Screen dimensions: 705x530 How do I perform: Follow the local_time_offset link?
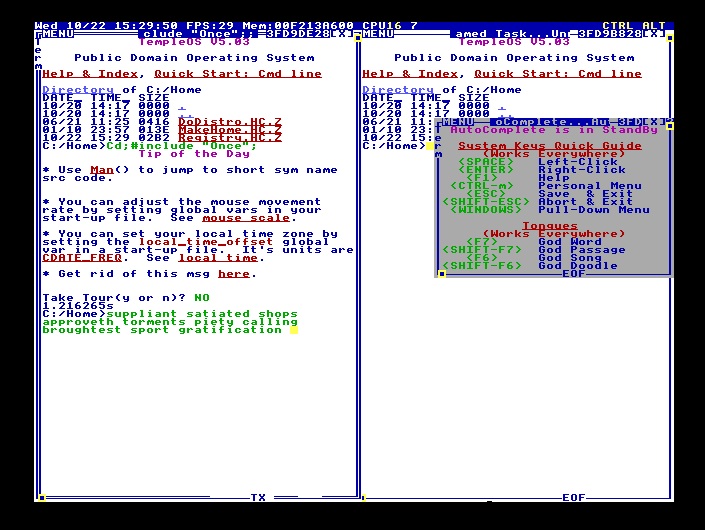point(206,242)
